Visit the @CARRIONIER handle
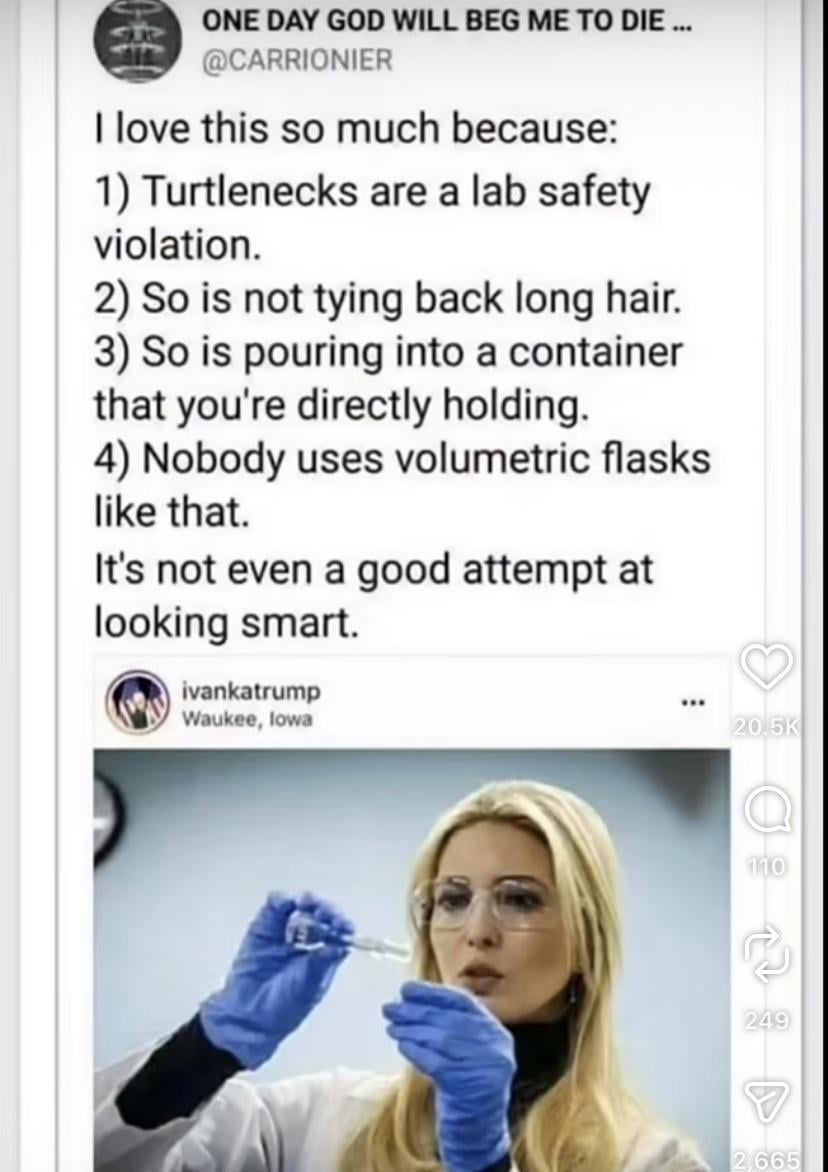The width and height of the screenshot is (828, 1172). (x=297, y=60)
